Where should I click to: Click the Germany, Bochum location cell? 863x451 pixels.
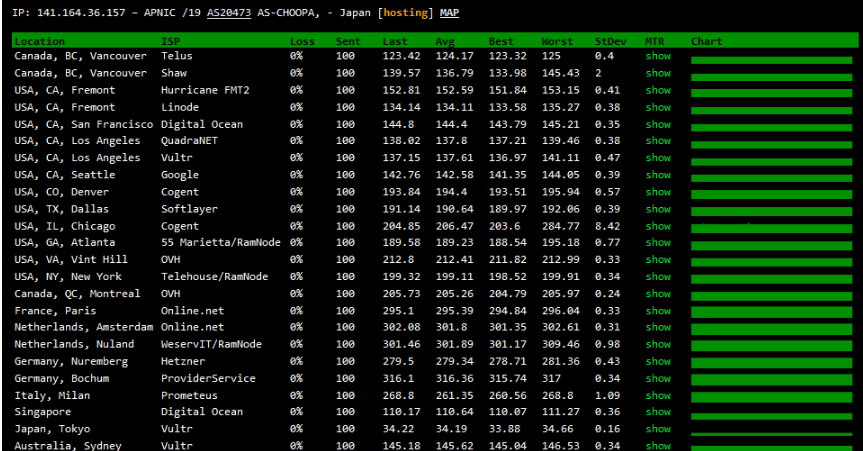pyautogui.click(x=62, y=379)
